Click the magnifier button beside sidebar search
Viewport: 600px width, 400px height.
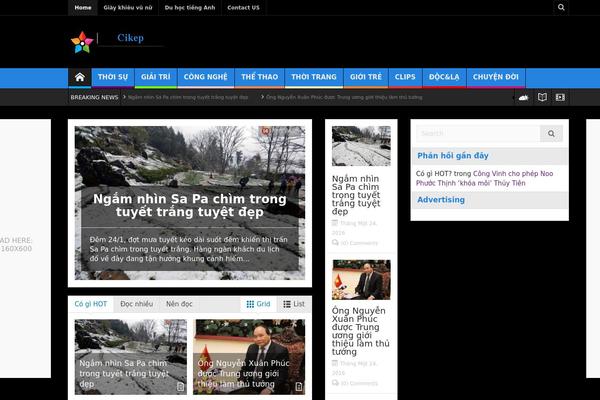point(551,134)
